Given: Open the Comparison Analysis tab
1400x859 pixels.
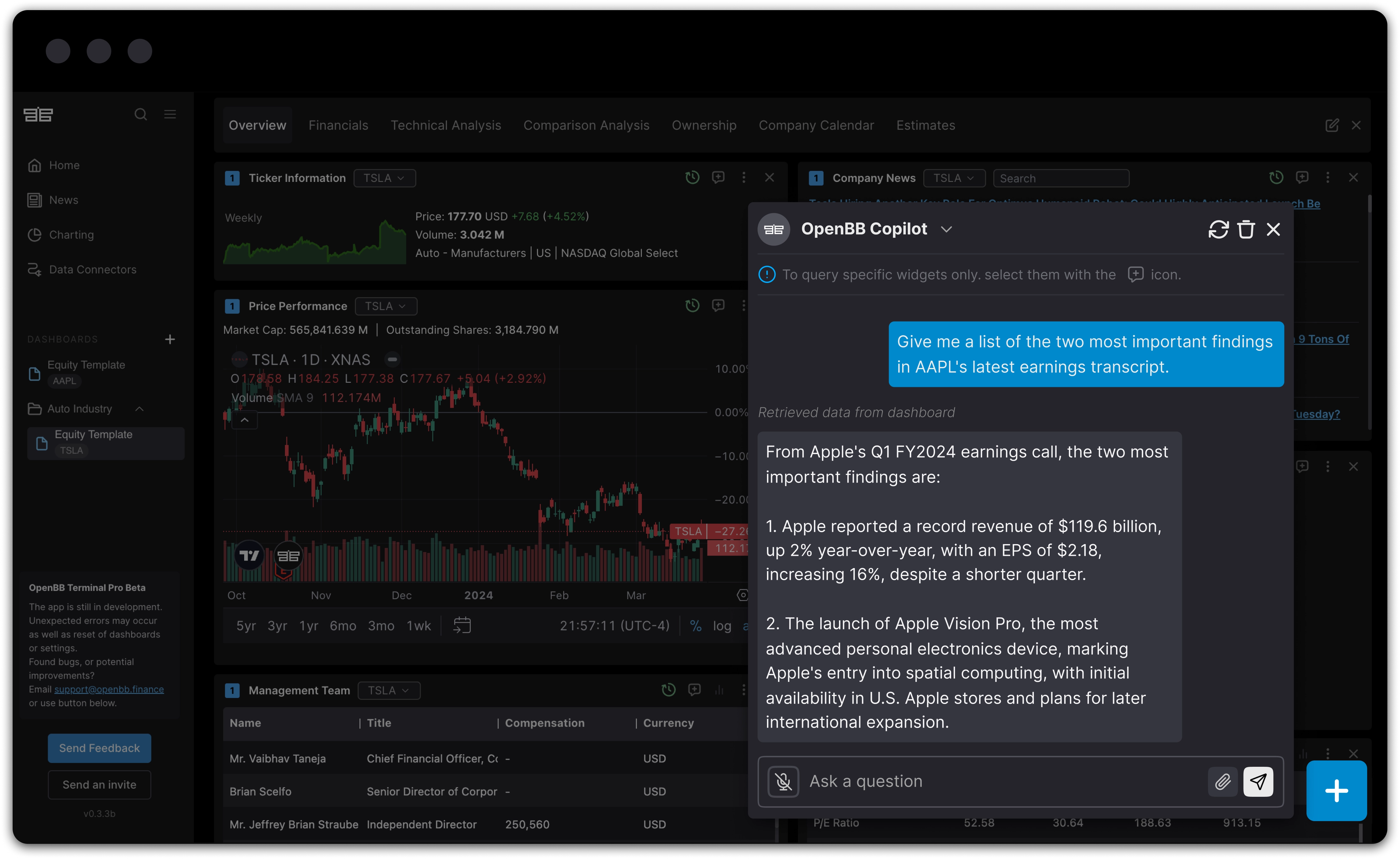Looking at the screenshot, I should point(586,125).
